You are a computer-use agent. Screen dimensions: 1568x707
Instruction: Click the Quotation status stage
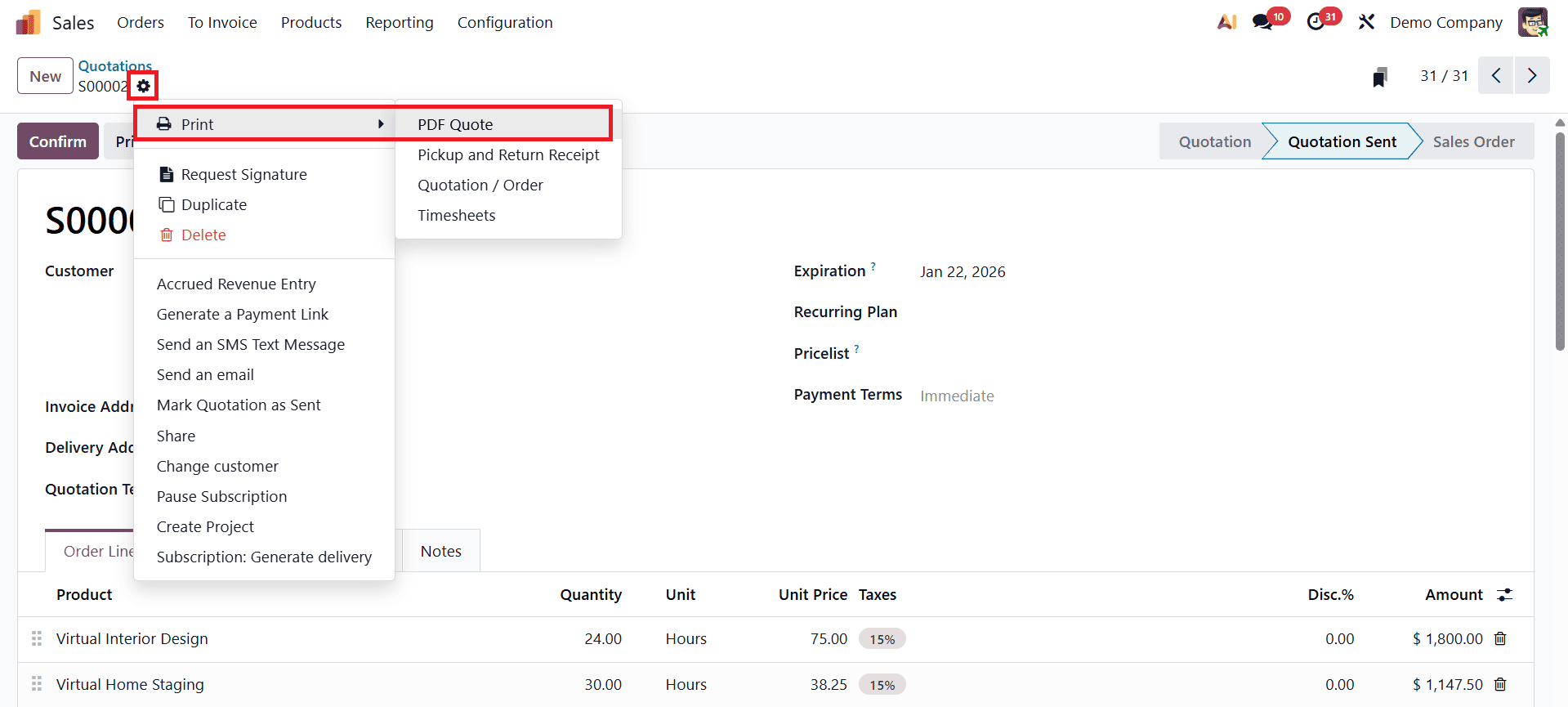tap(1214, 141)
